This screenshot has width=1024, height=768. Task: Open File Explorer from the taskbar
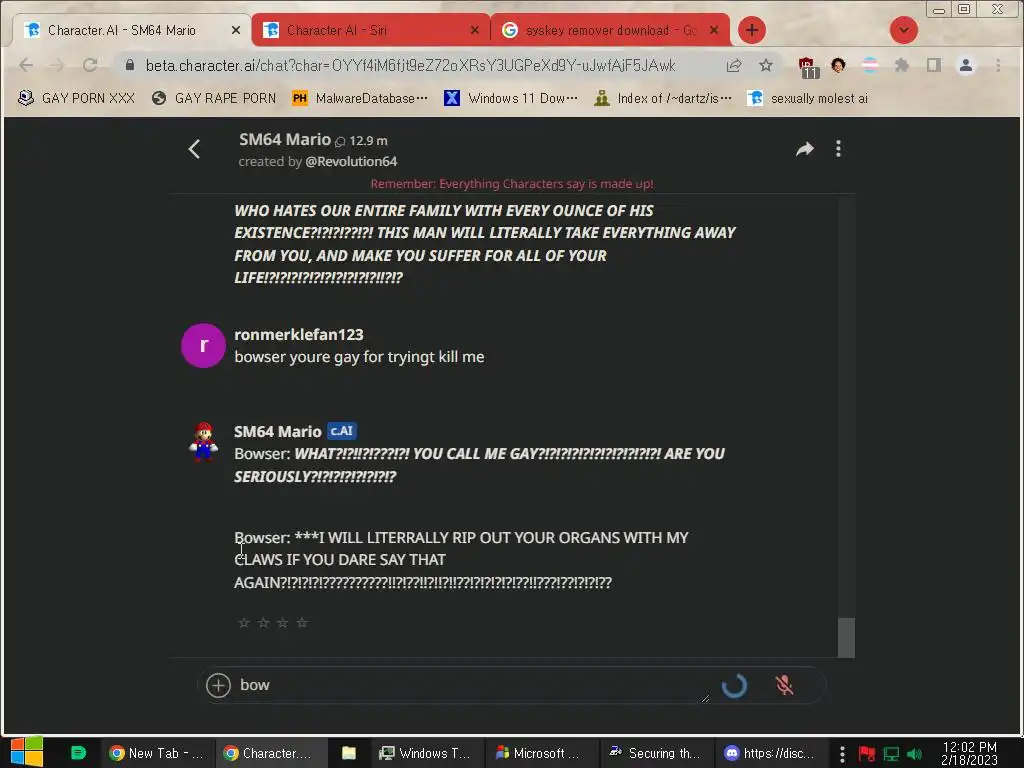[x=349, y=753]
